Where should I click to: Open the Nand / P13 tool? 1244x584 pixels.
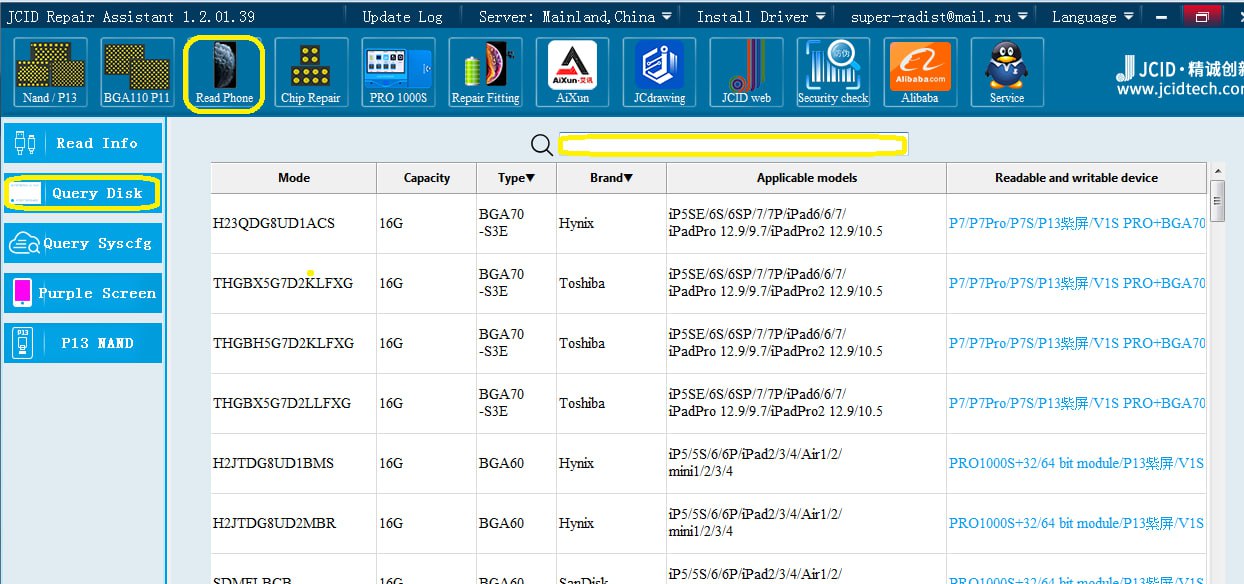50,72
